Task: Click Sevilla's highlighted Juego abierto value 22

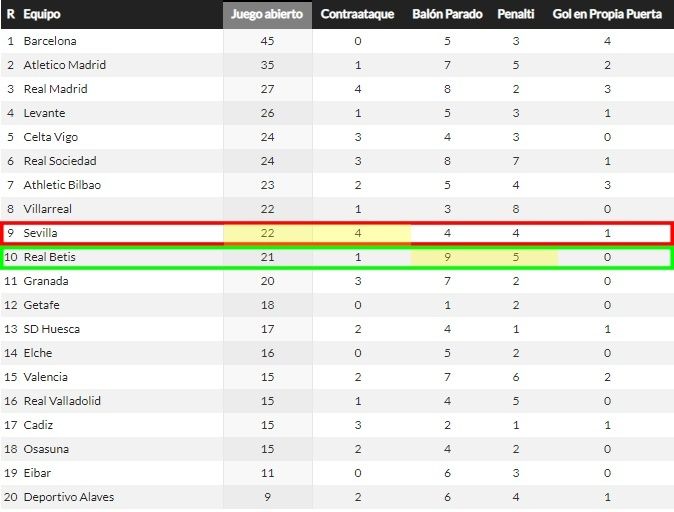Action: coord(267,233)
